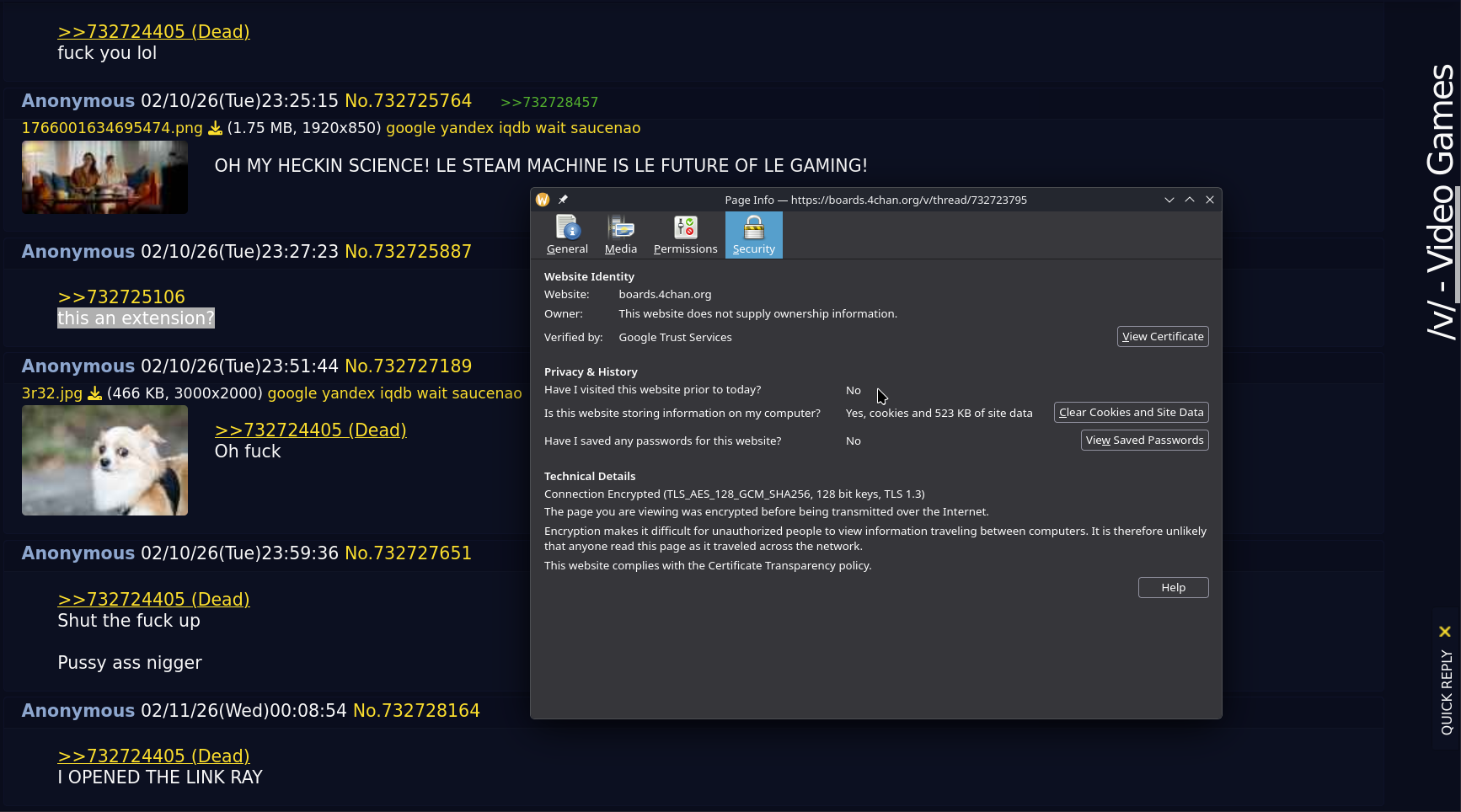Click the Waterfox icon in Page Info title bar
This screenshot has width=1461, height=812.
tap(543, 200)
